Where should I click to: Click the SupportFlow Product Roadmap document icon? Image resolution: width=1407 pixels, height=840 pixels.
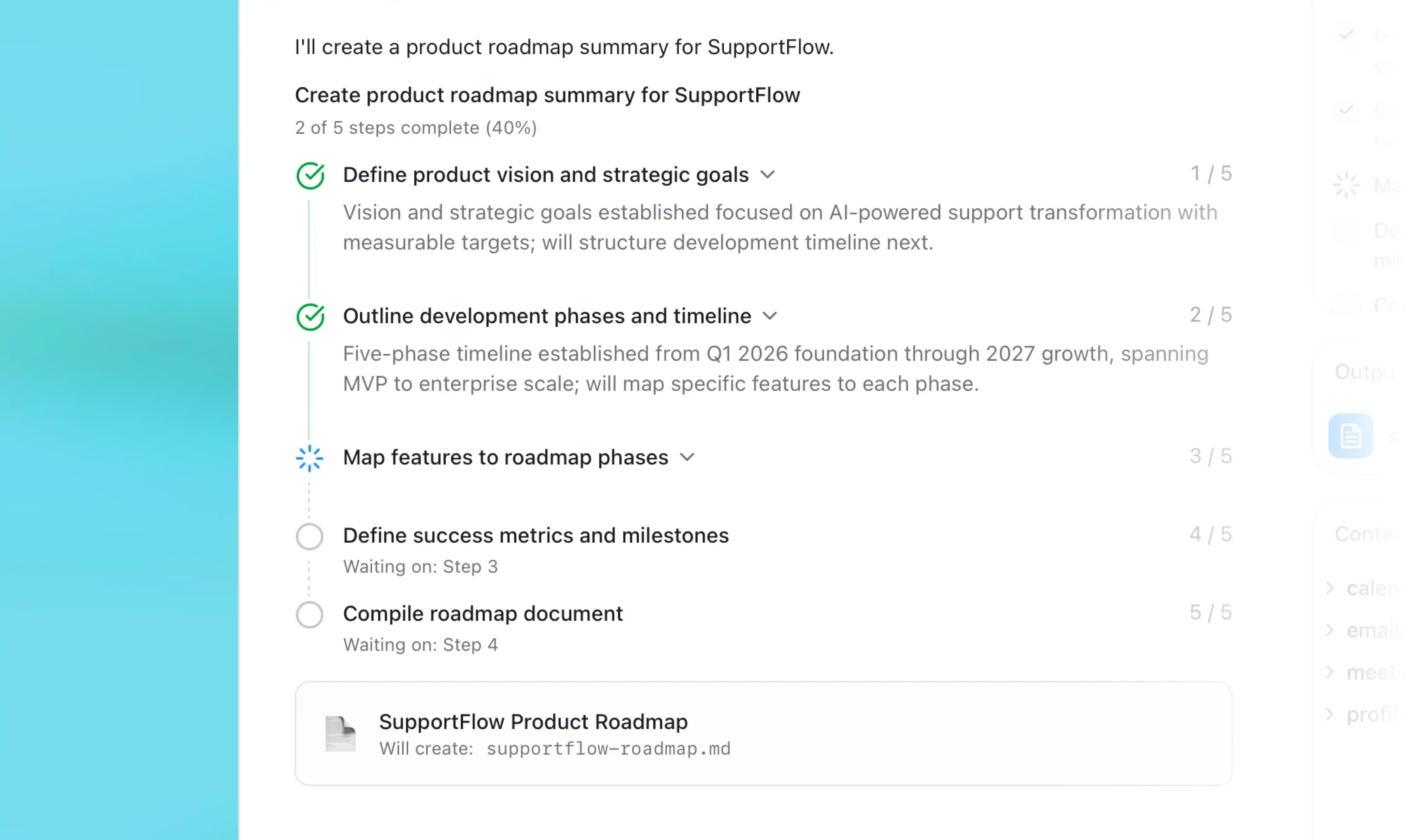pyautogui.click(x=340, y=734)
